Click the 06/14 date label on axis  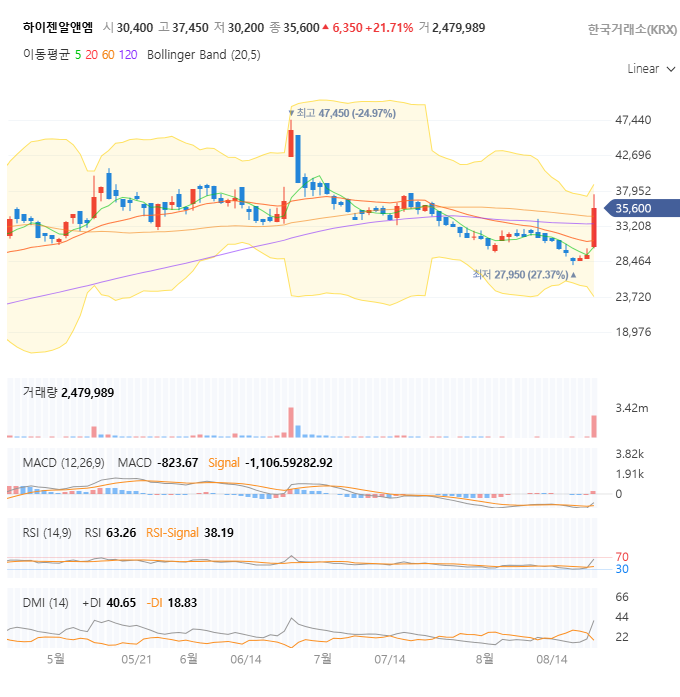(246, 660)
